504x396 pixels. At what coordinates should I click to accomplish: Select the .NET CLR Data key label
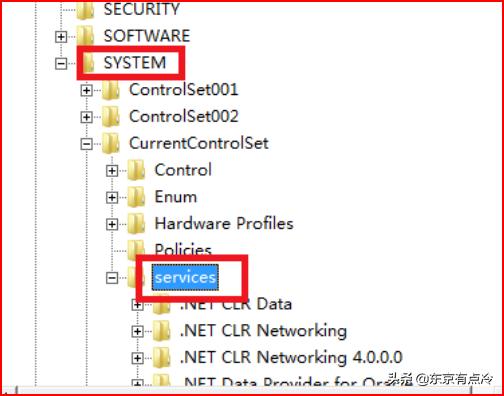click(x=236, y=304)
